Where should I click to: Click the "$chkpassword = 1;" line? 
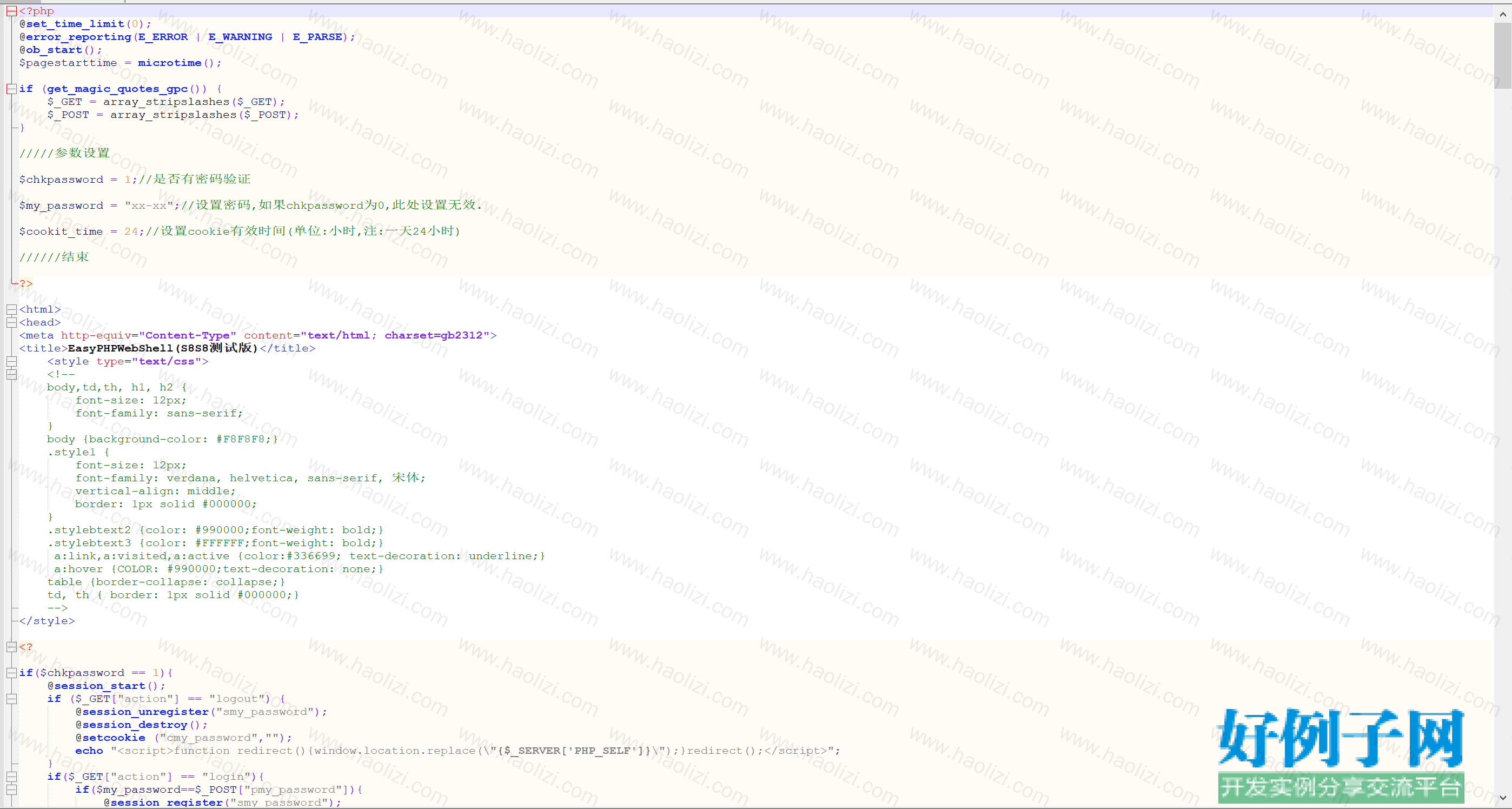pyautogui.click(x=78, y=179)
